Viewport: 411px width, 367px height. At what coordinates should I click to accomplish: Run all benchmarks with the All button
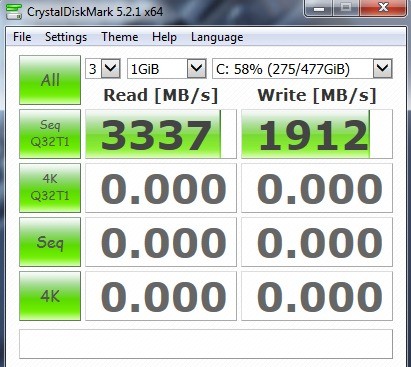(50, 80)
